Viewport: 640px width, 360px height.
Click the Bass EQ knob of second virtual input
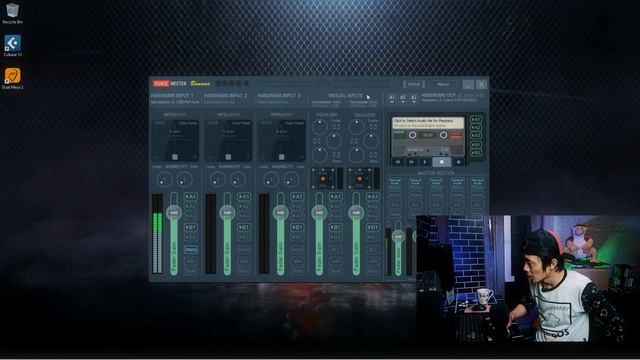(x=356, y=155)
